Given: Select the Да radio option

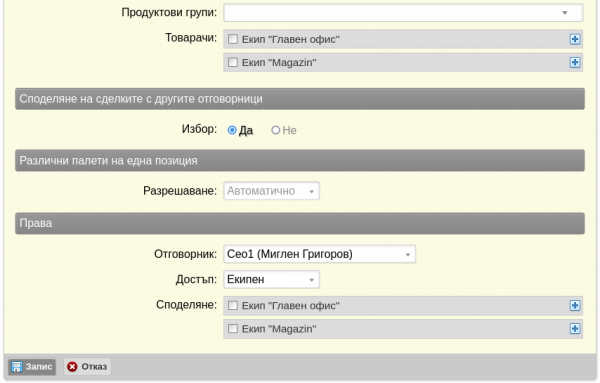Looking at the screenshot, I should coord(232,130).
